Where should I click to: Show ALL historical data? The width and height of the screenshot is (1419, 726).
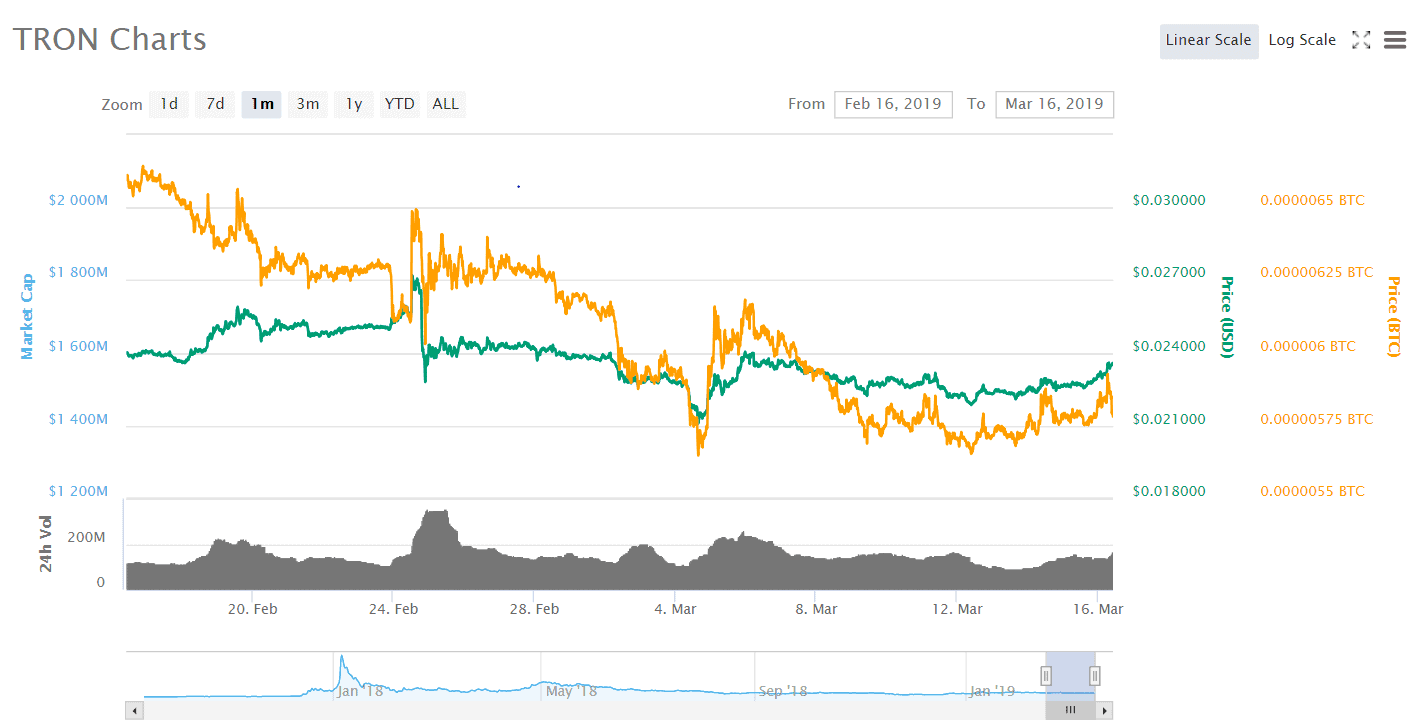(x=446, y=104)
